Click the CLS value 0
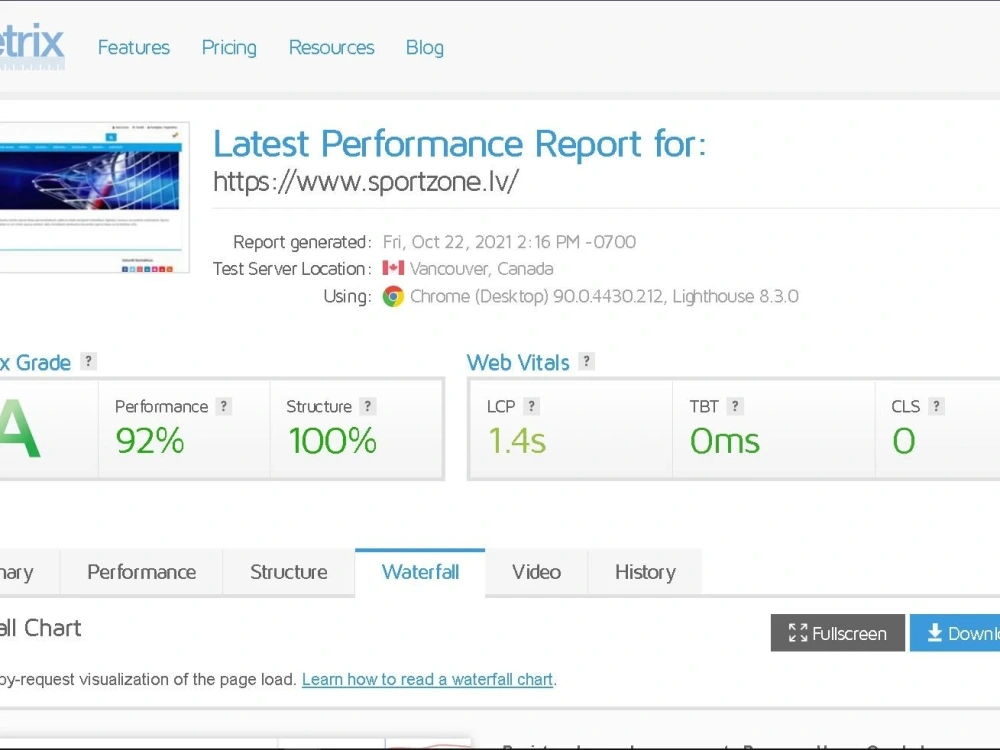 tap(904, 441)
